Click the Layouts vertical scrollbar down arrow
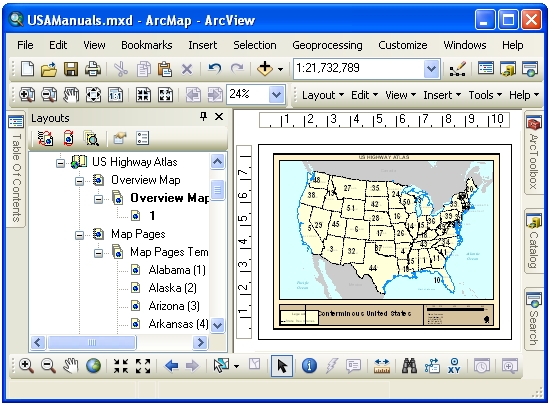This screenshot has height=405, width=550. (217, 325)
